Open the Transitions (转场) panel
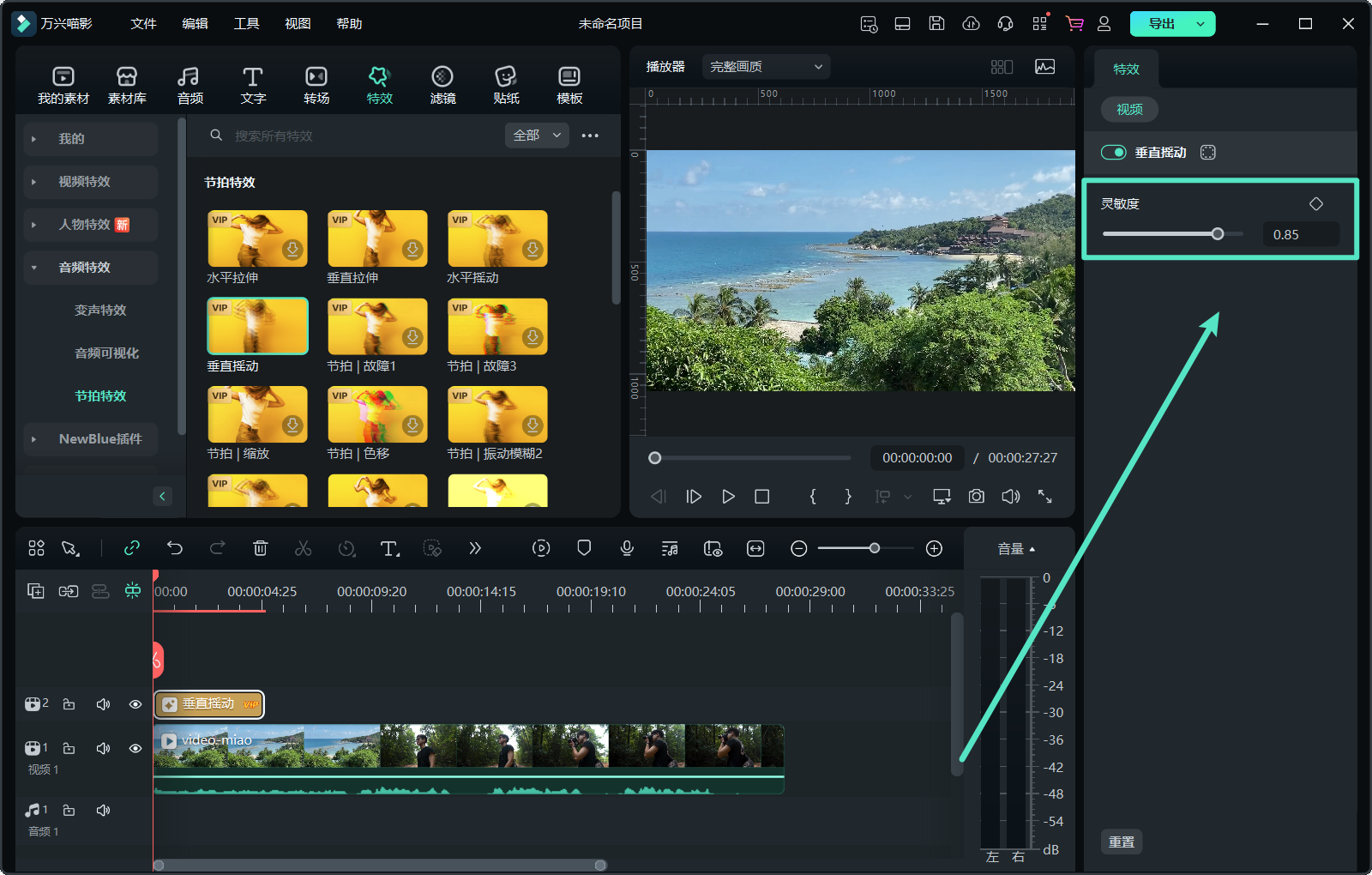Viewport: 1372px width, 875px height. point(316,85)
